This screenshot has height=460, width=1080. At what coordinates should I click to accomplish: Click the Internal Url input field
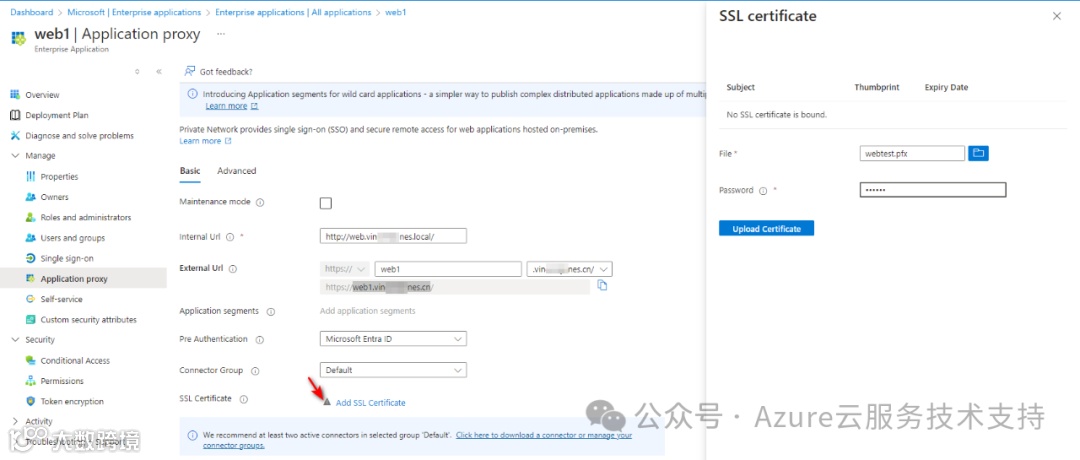point(393,236)
